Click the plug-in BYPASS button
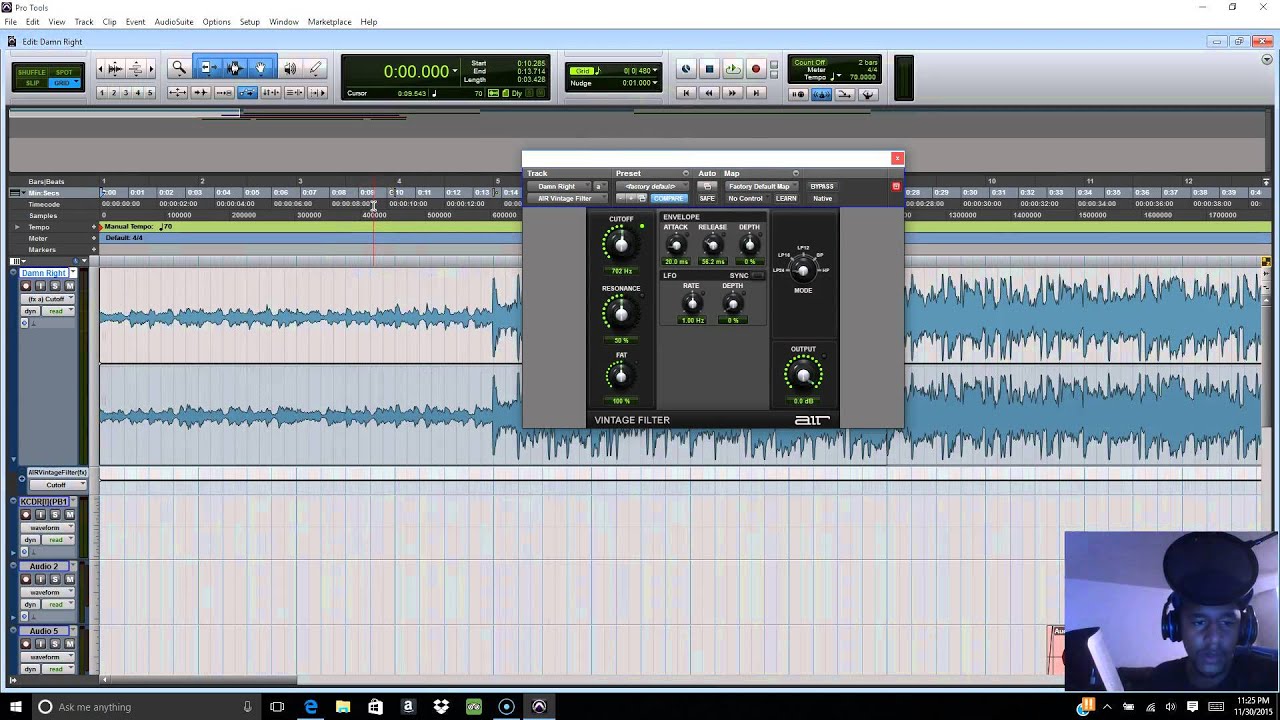 coord(822,186)
